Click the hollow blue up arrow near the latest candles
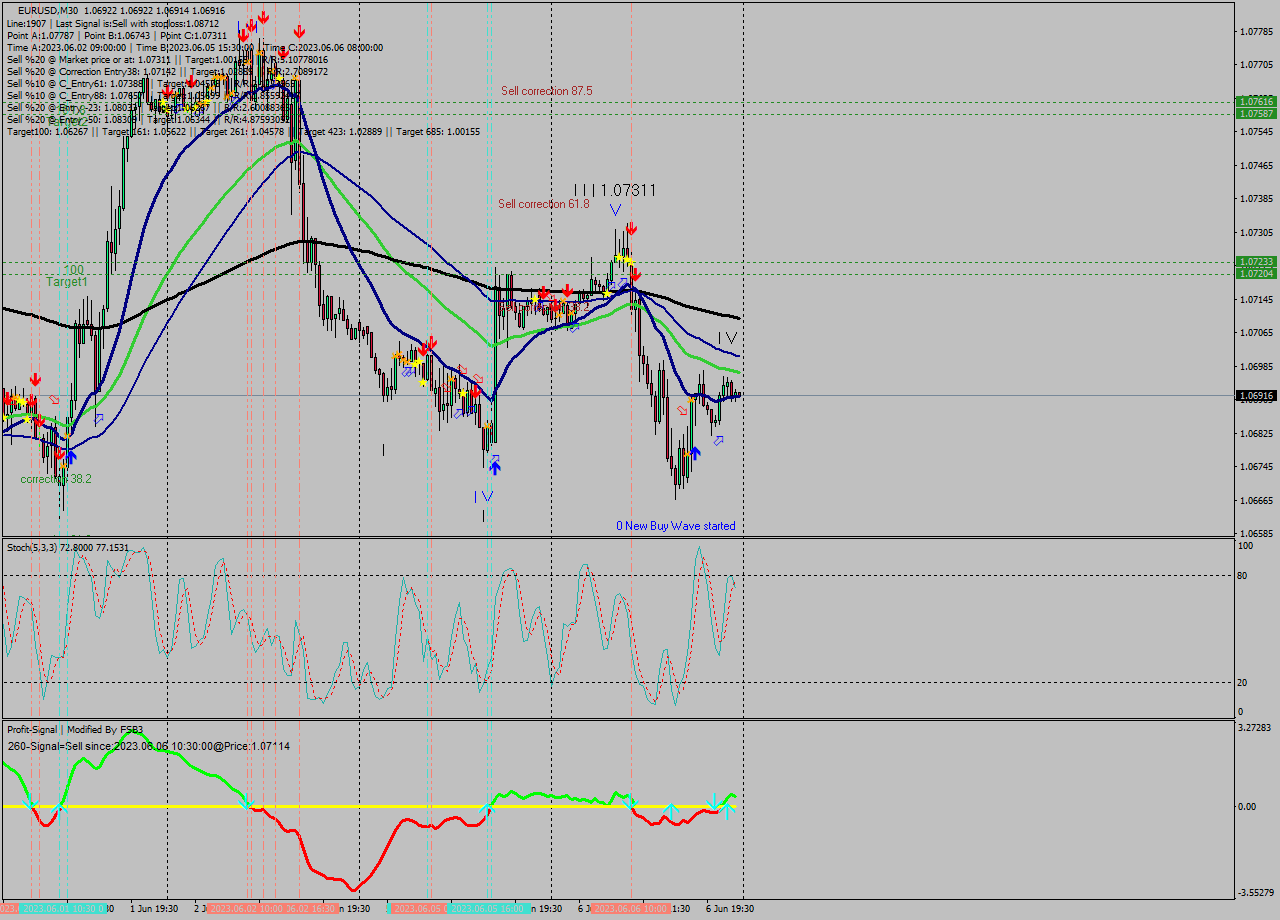Screen dimensions: 1280x920 pos(718,440)
